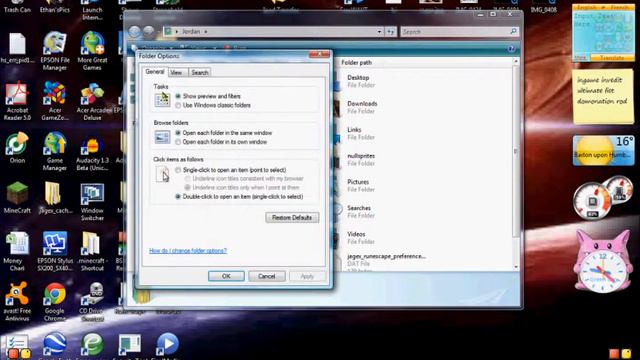640x360 pixels.
Task: Switch to the General tab
Action: coord(155,72)
